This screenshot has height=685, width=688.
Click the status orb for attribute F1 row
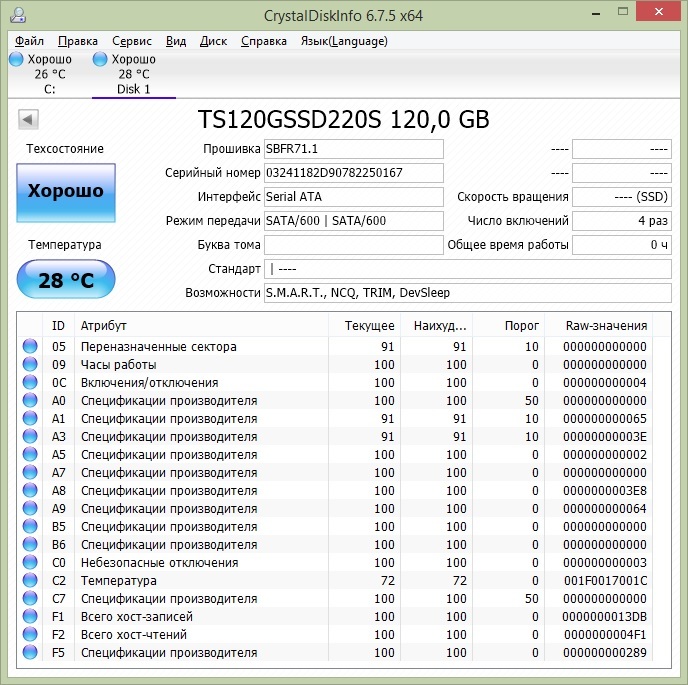tap(29, 617)
